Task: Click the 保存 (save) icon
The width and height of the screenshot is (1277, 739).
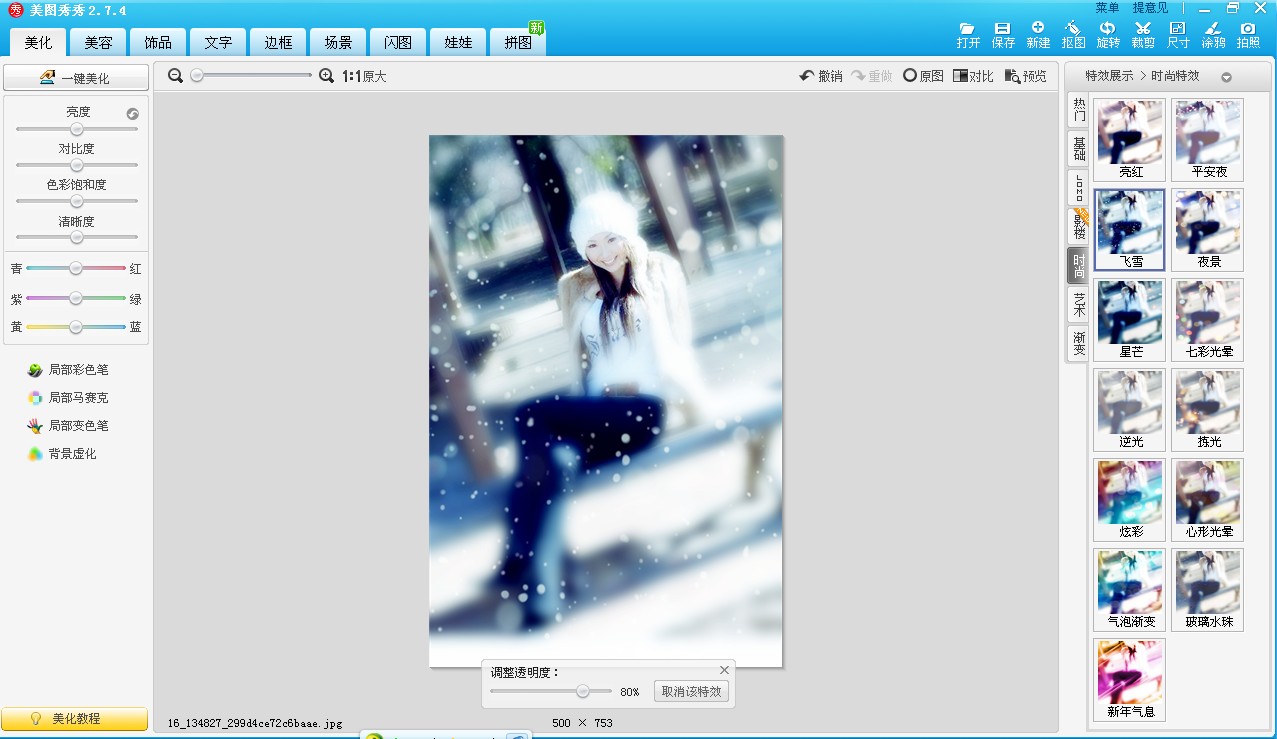Action: click(1003, 29)
